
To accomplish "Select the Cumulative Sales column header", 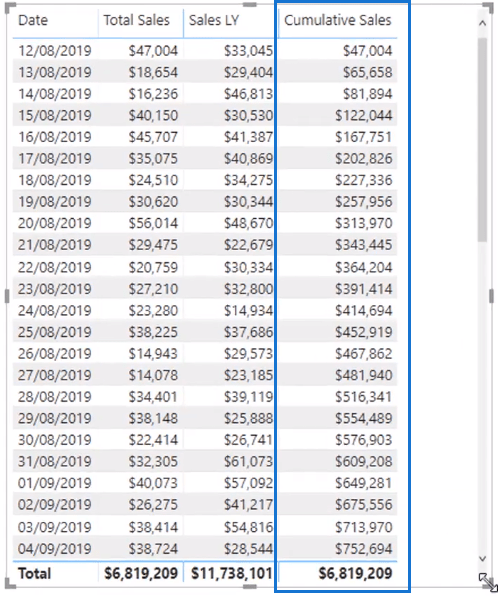I will (x=338, y=20).
